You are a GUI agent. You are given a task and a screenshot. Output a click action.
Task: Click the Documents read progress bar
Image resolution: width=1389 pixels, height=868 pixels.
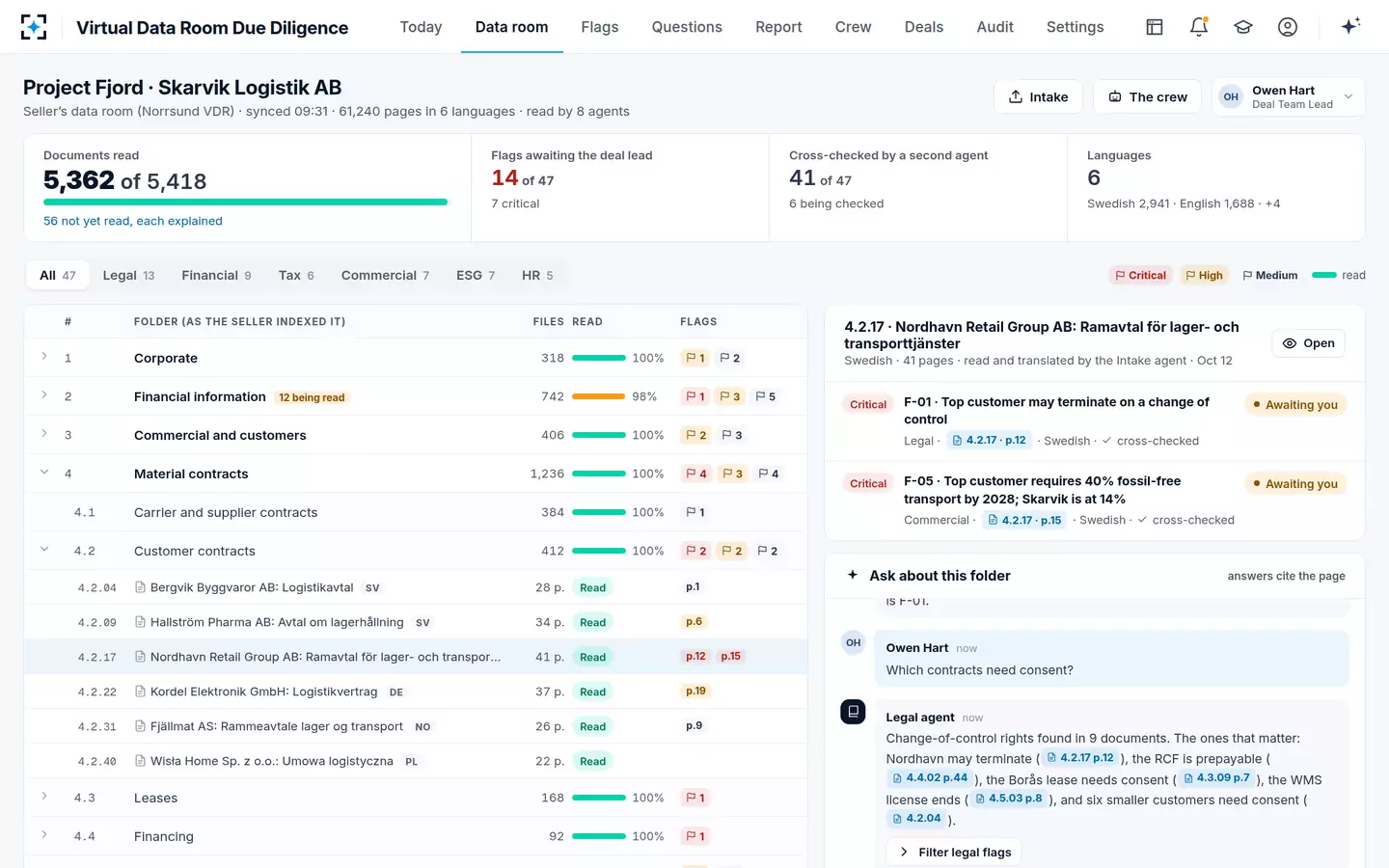click(x=246, y=202)
